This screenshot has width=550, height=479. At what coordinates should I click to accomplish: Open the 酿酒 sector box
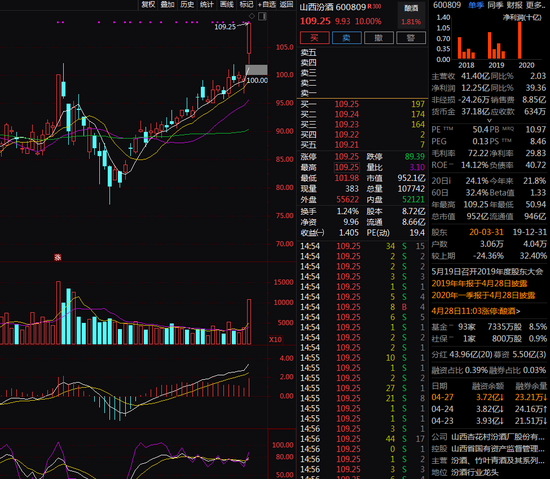point(411,15)
